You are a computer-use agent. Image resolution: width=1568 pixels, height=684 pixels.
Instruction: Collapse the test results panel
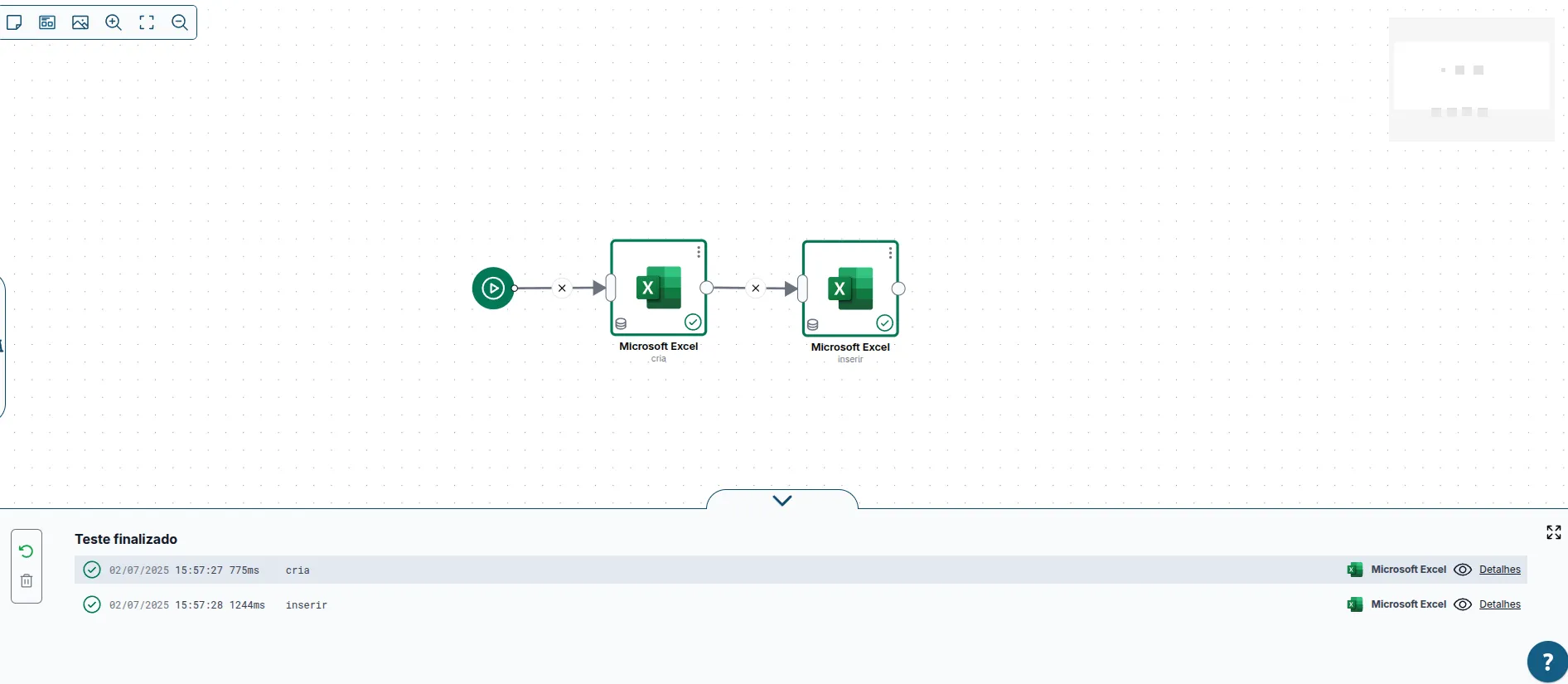(782, 500)
